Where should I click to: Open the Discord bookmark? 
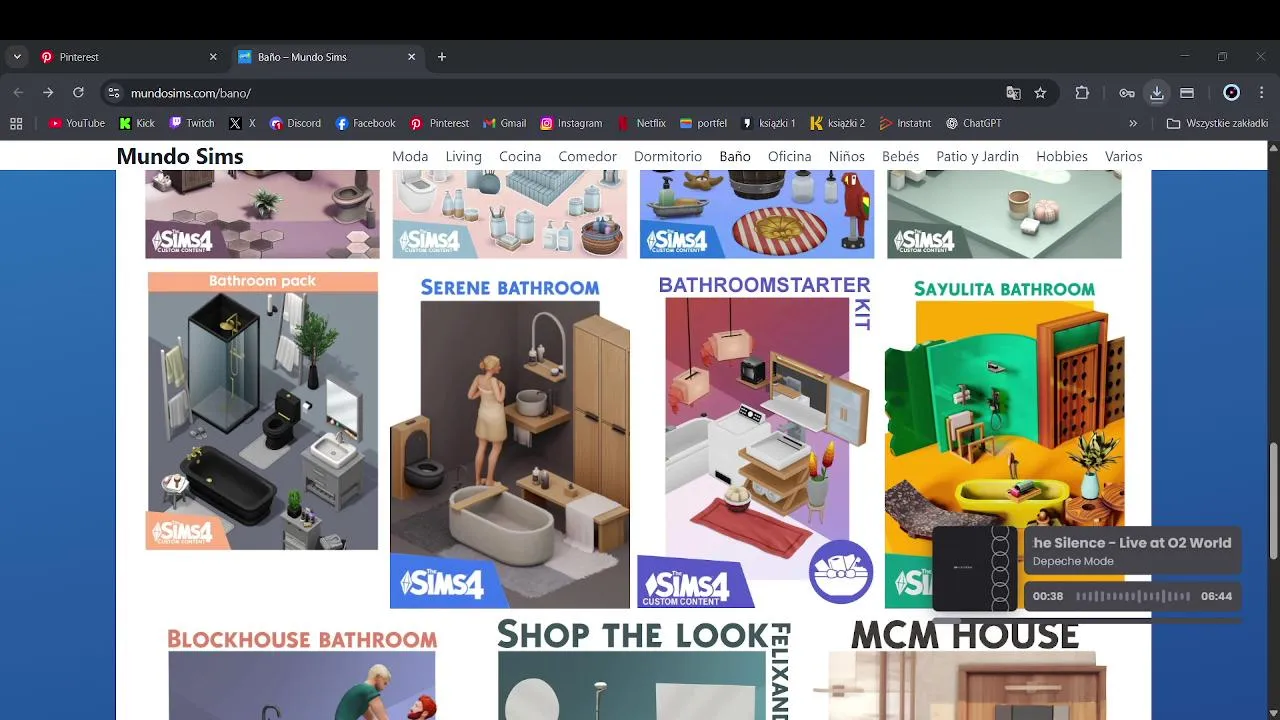(x=295, y=123)
